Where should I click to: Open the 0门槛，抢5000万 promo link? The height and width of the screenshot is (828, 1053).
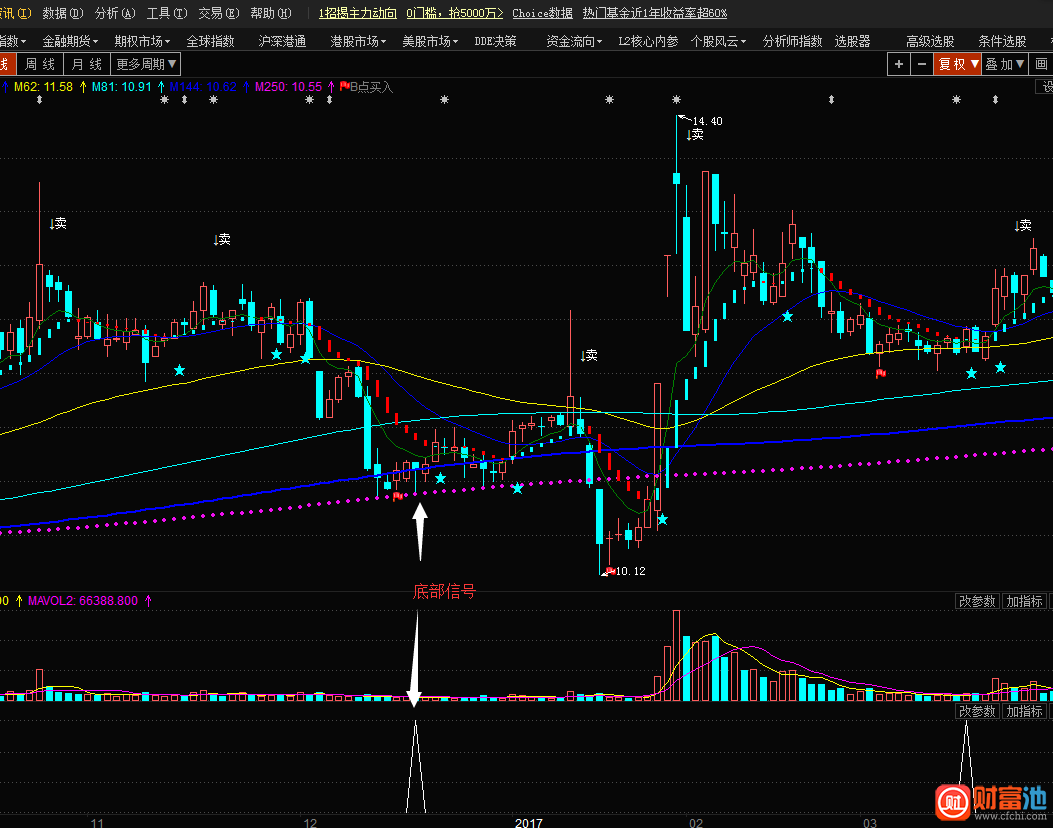coord(455,13)
